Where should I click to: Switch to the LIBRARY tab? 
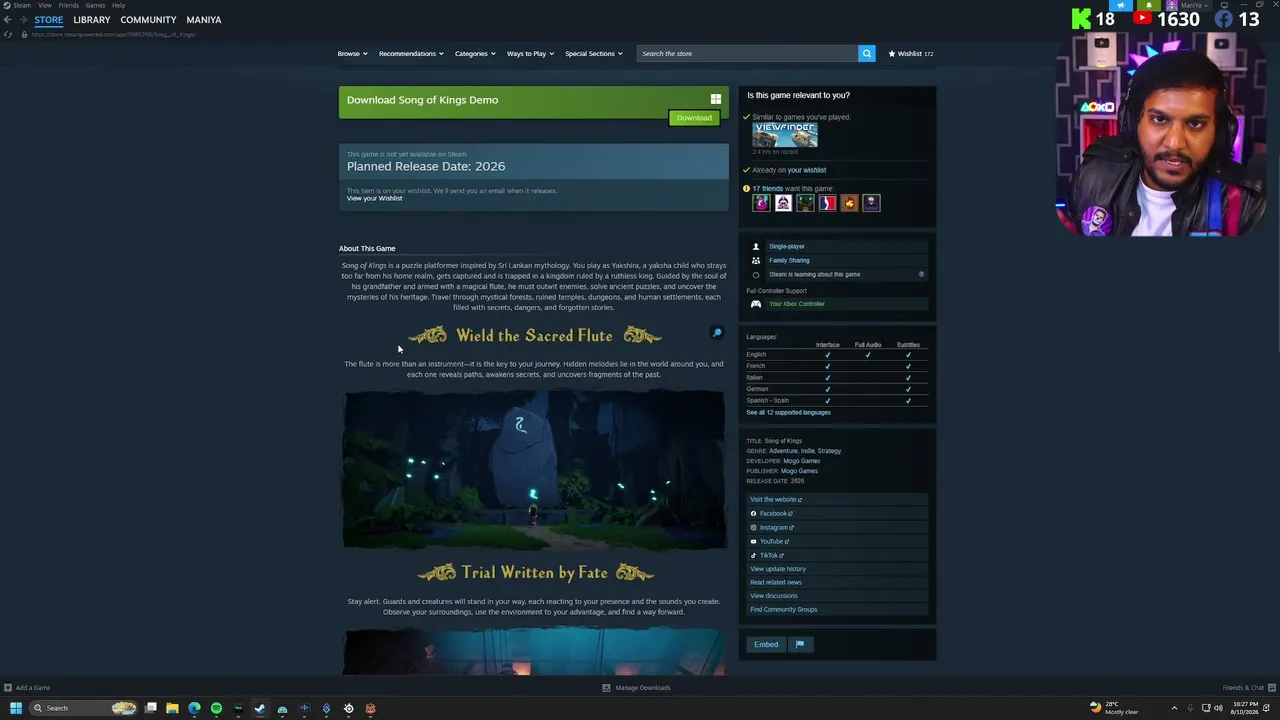coord(92,20)
